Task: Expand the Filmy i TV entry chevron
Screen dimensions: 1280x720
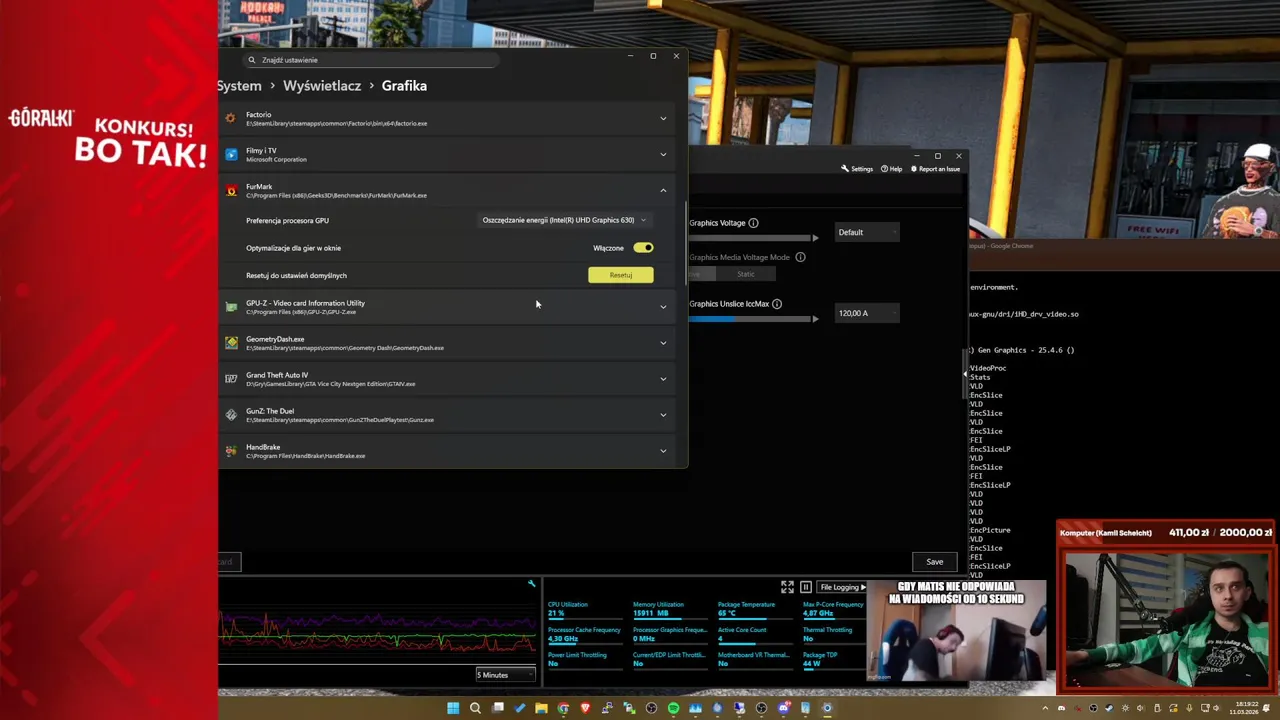Action: 663,154
